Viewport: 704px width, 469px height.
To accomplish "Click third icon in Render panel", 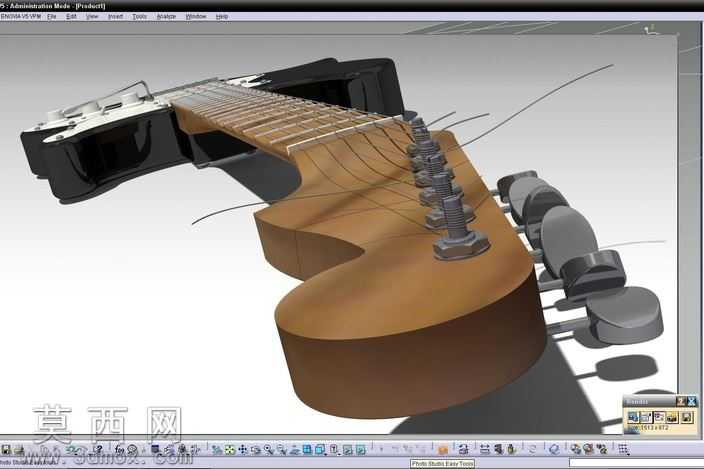I will (x=659, y=417).
